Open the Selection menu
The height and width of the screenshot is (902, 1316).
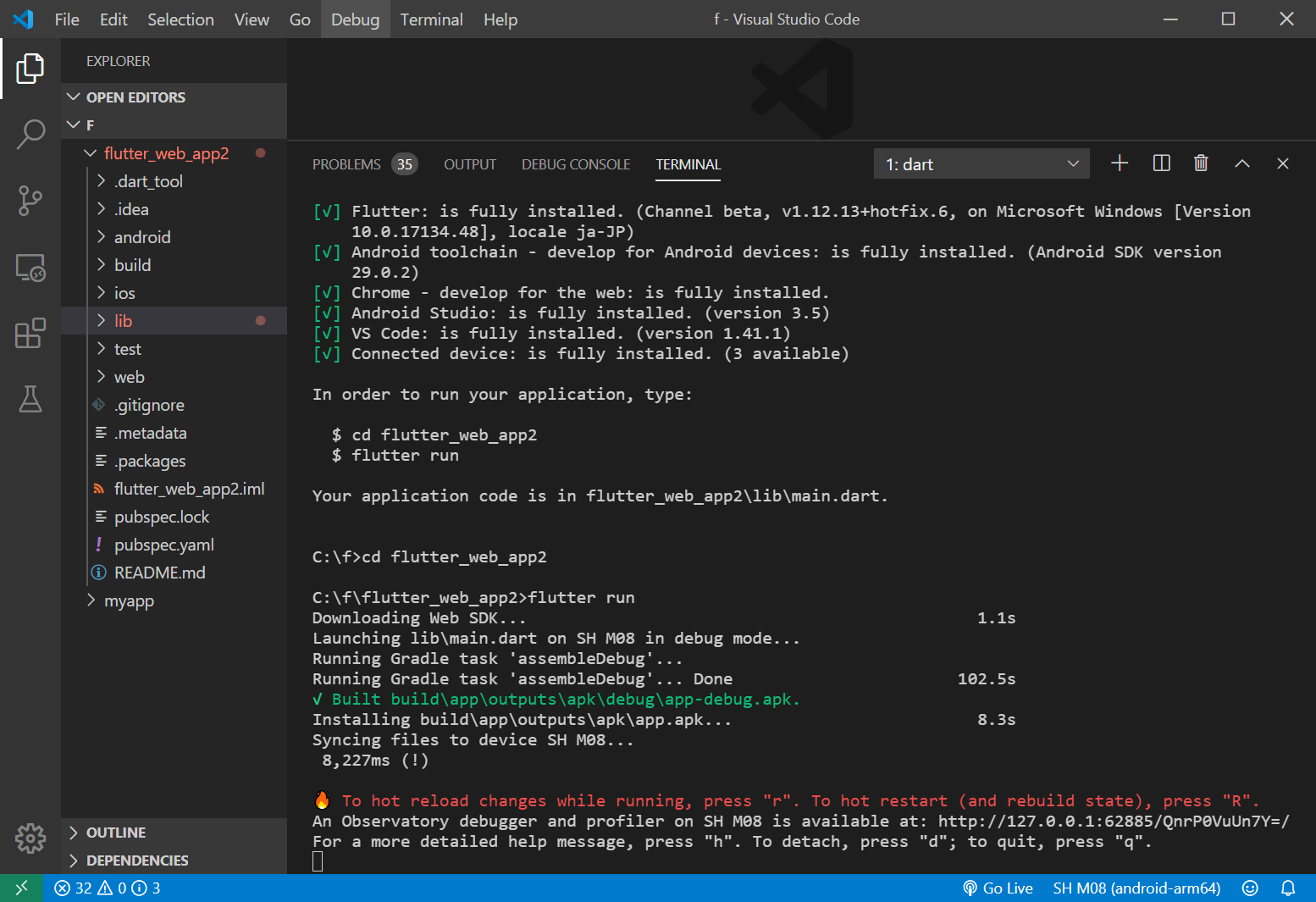180,19
